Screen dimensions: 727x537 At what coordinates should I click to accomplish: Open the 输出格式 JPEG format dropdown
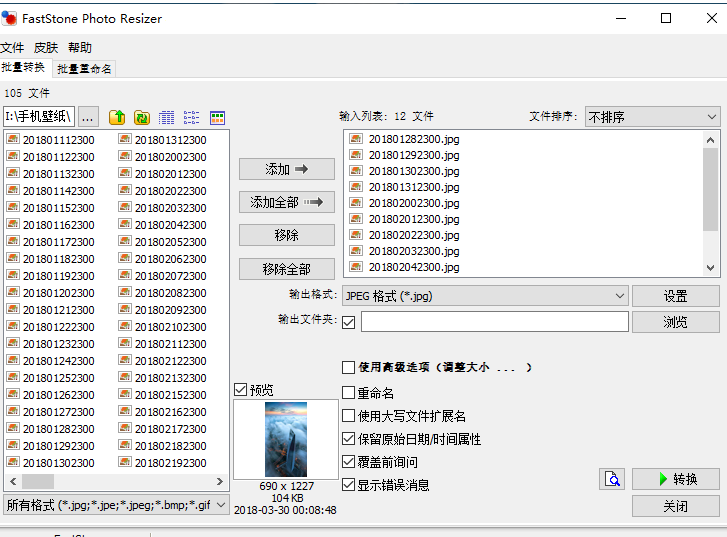click(485, 296)
